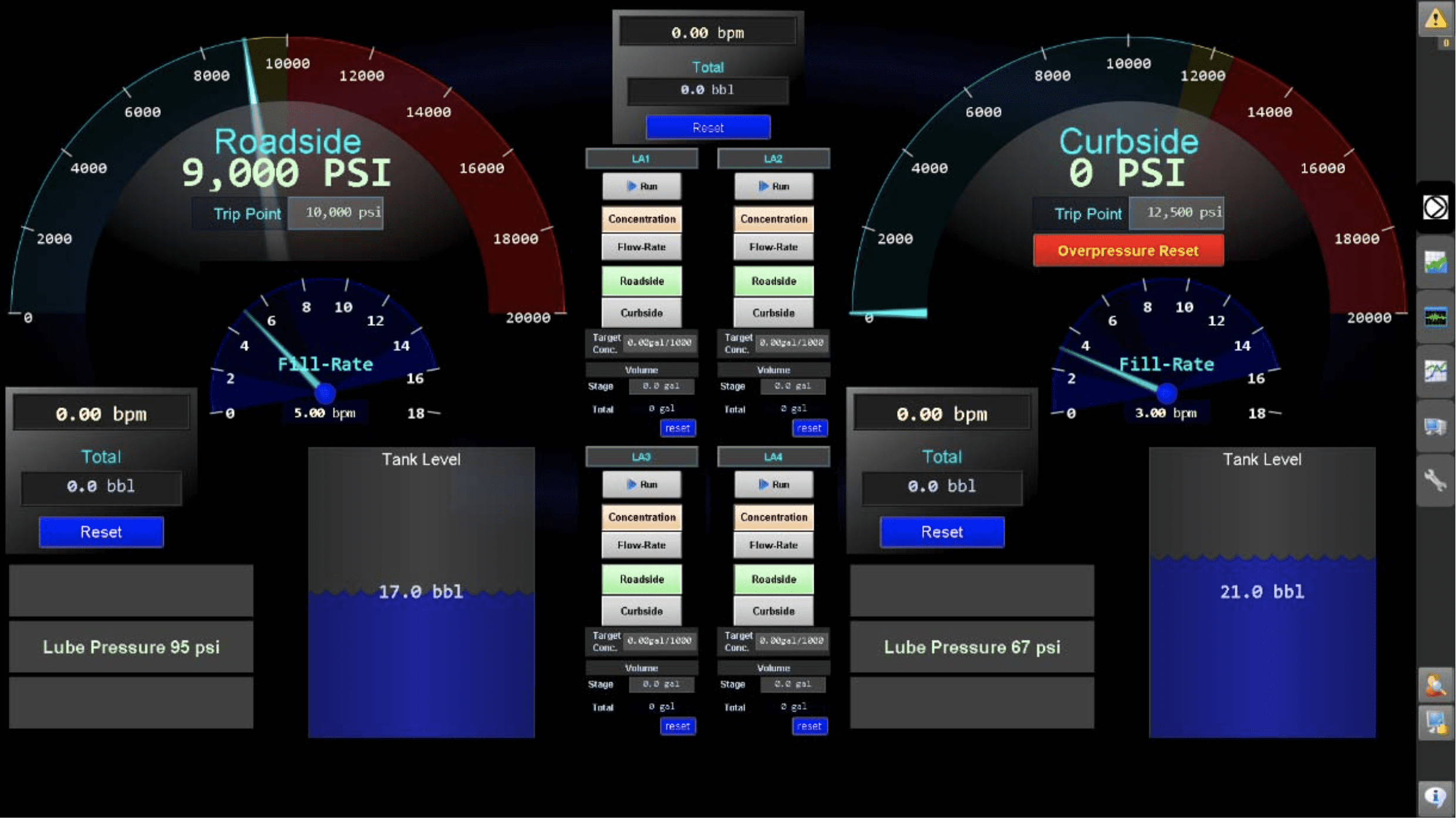The height and width of the screenshot is (823, 1456).
Task: Reset the Roadside total bbl
Action: (x=101, y=532)
